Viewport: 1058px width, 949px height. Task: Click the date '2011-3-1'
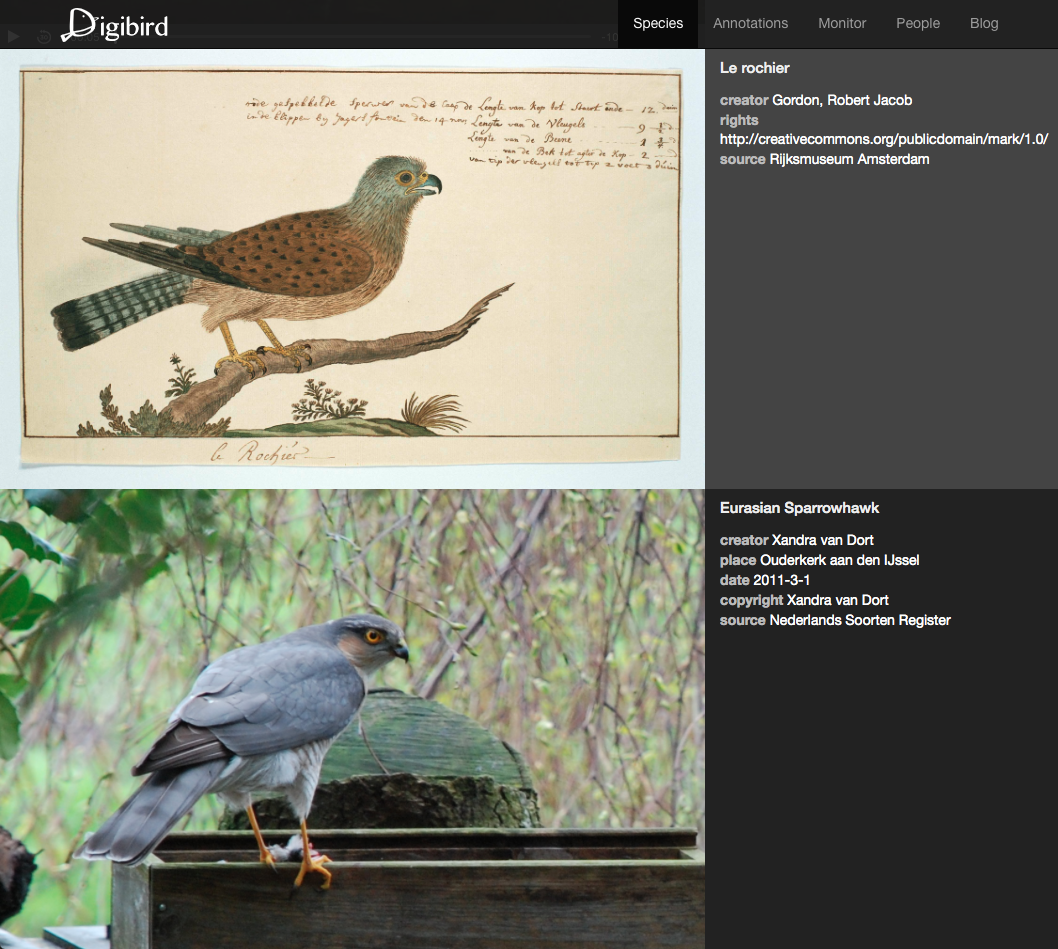781,580
